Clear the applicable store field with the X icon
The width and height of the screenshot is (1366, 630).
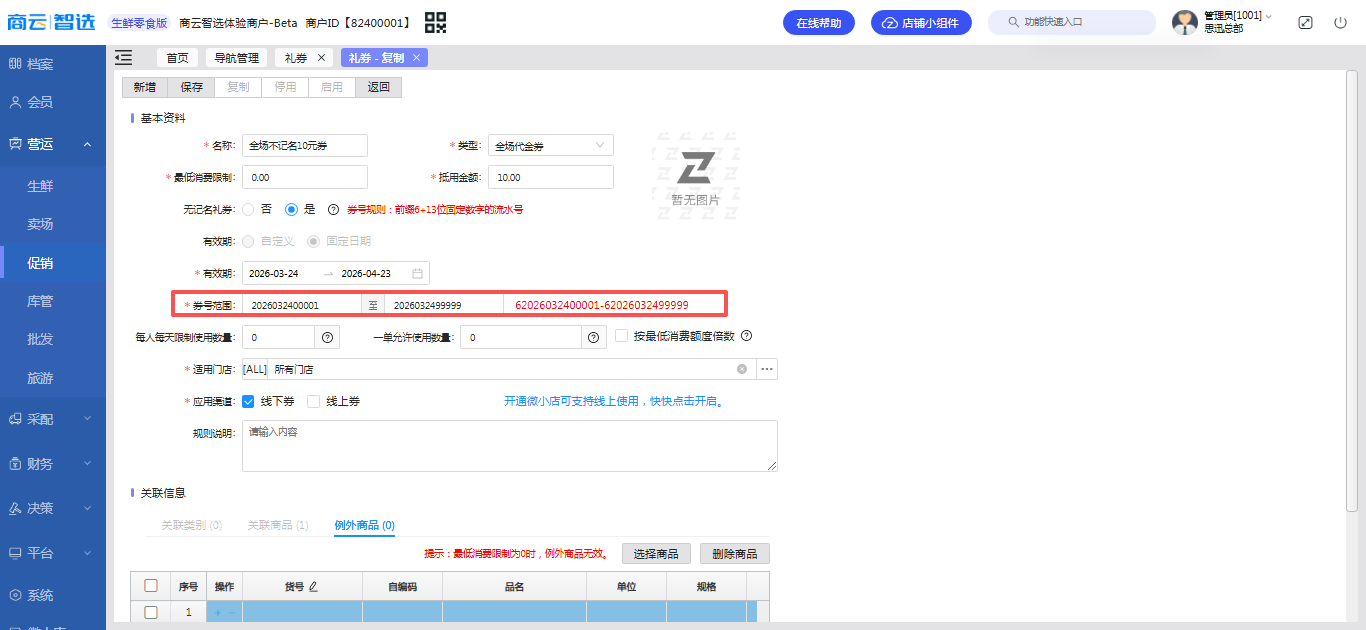coord(742,369)
